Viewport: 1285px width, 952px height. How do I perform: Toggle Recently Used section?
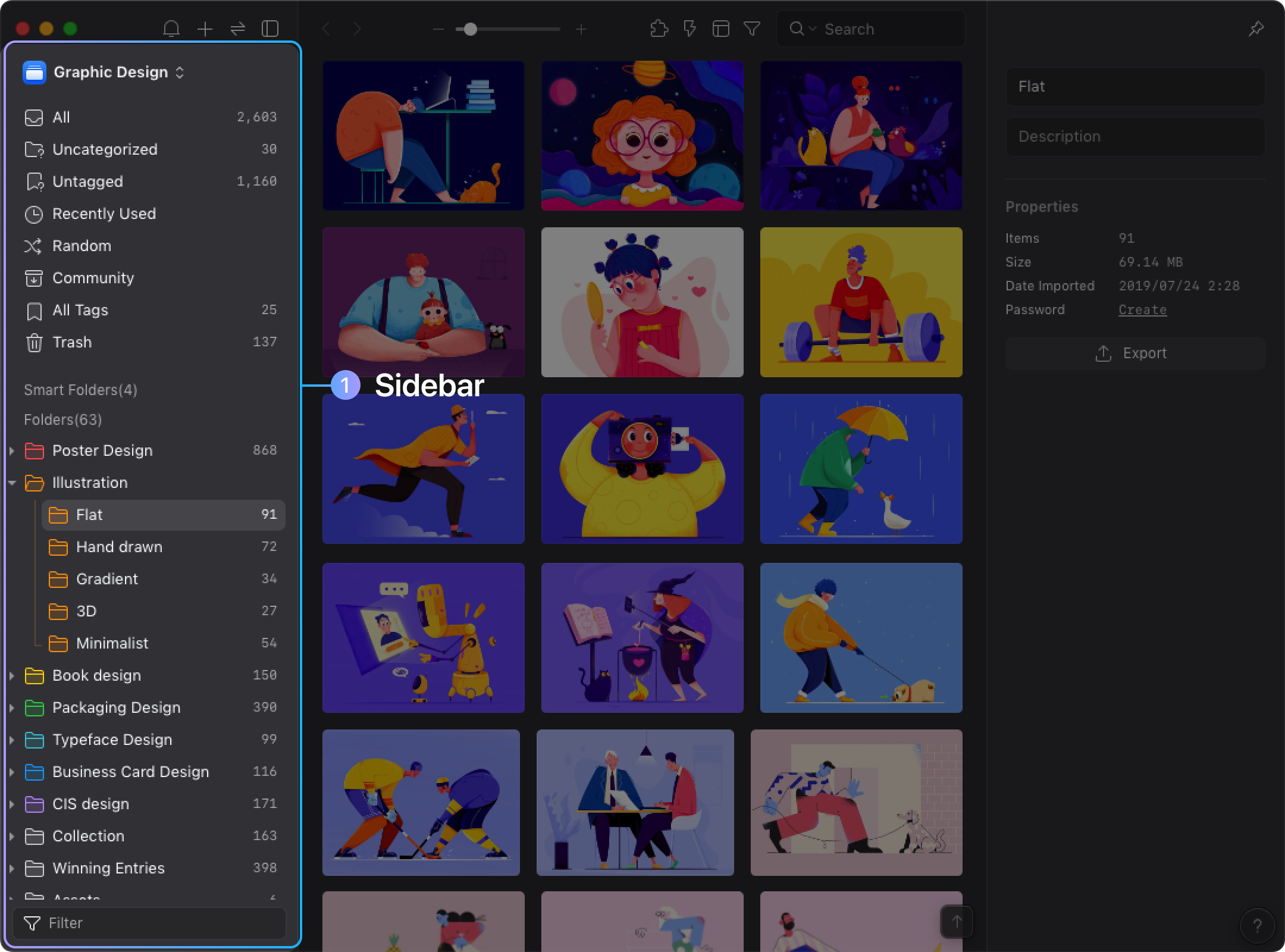click(x=104, y=214)
